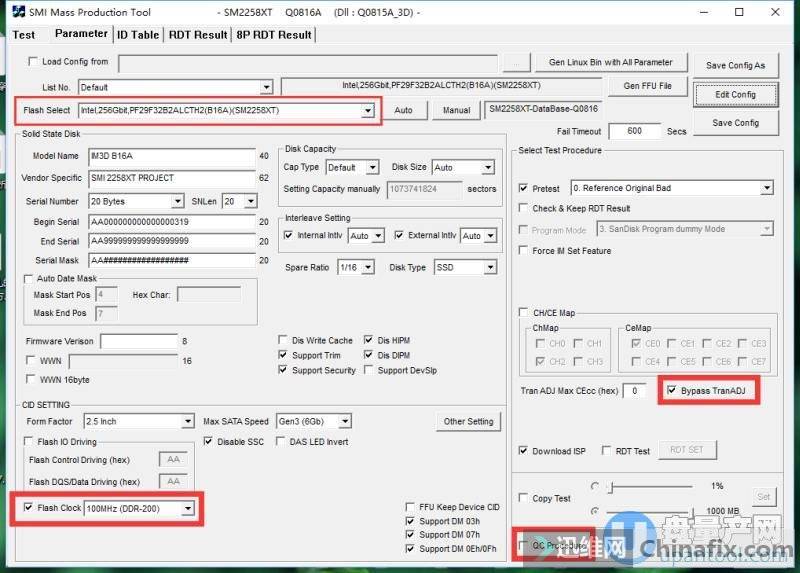Image resolution: width=800 pixels, height=573 pixels.
Task: Uncheck the Support DM 03h checkbox
Action: pyautogui.click(x=410, y=521)
